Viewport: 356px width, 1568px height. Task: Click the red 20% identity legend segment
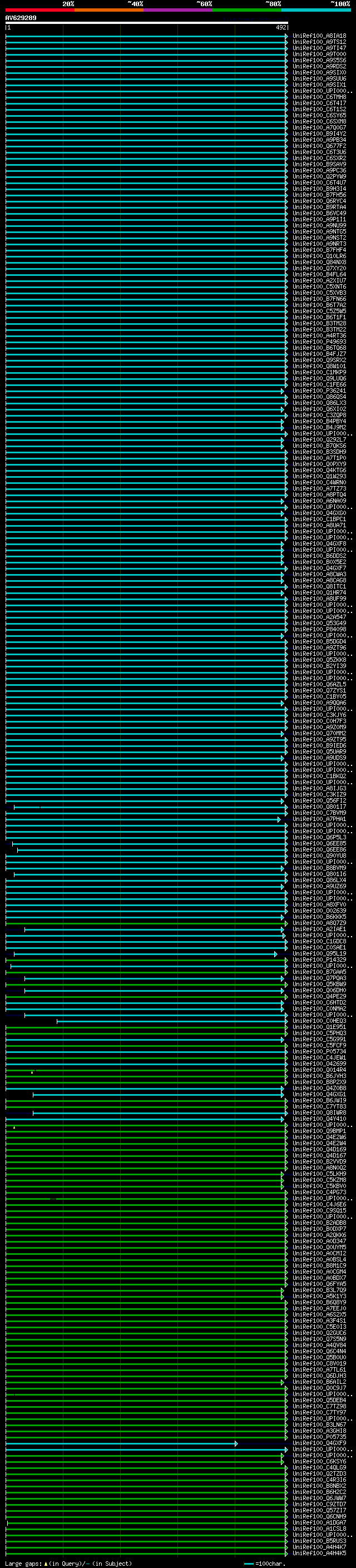[x=40, y=10]
